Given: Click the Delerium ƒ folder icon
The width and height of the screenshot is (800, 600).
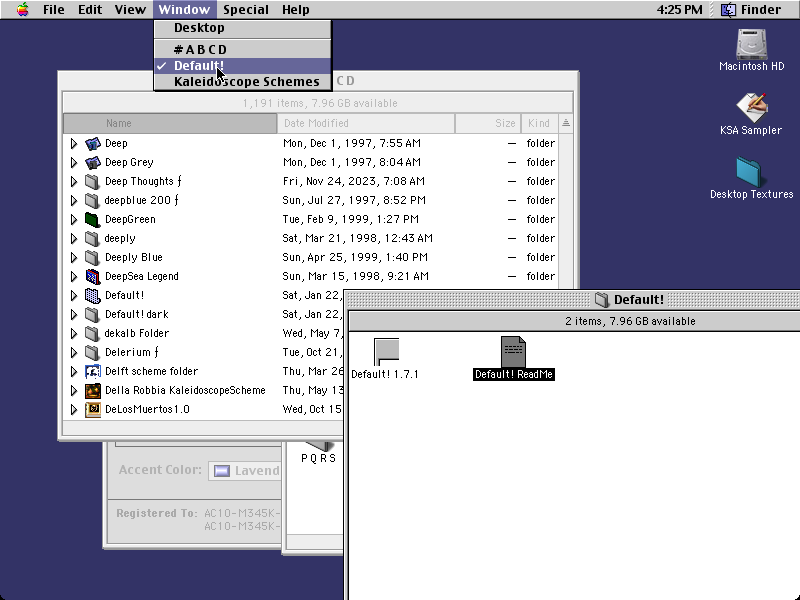Looking at the screenshot, I should tap(92, 352).
